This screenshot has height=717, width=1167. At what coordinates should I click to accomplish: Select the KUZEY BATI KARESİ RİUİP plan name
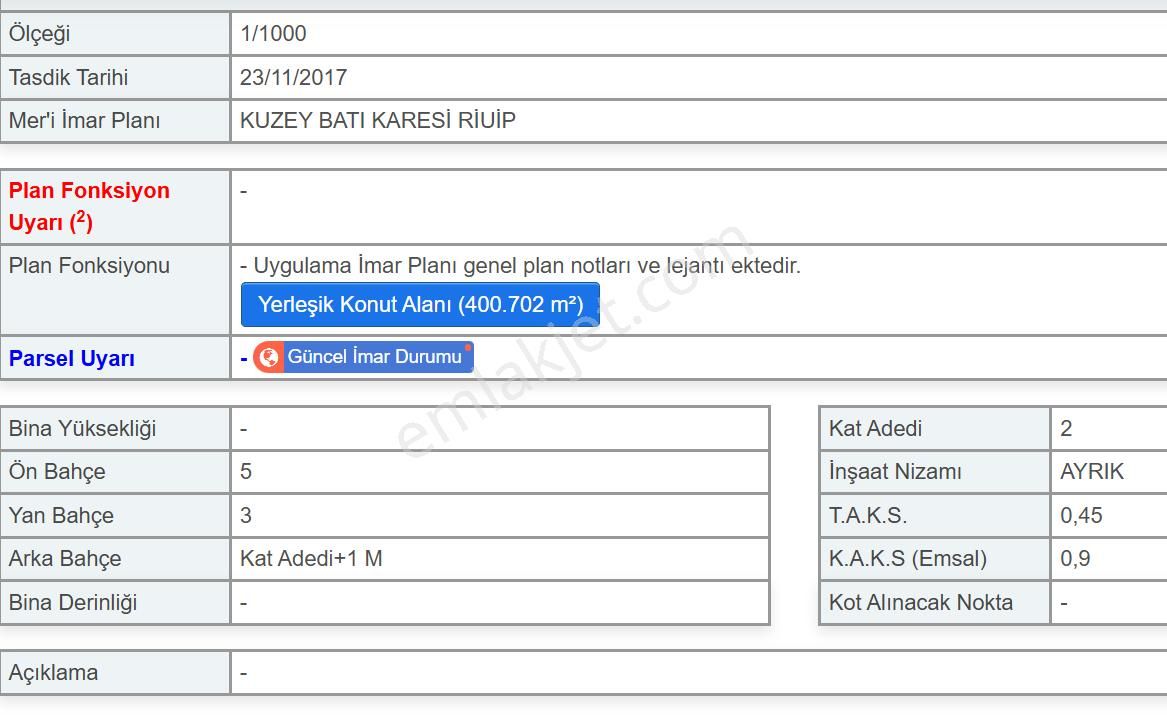click(x=375, y=120)
